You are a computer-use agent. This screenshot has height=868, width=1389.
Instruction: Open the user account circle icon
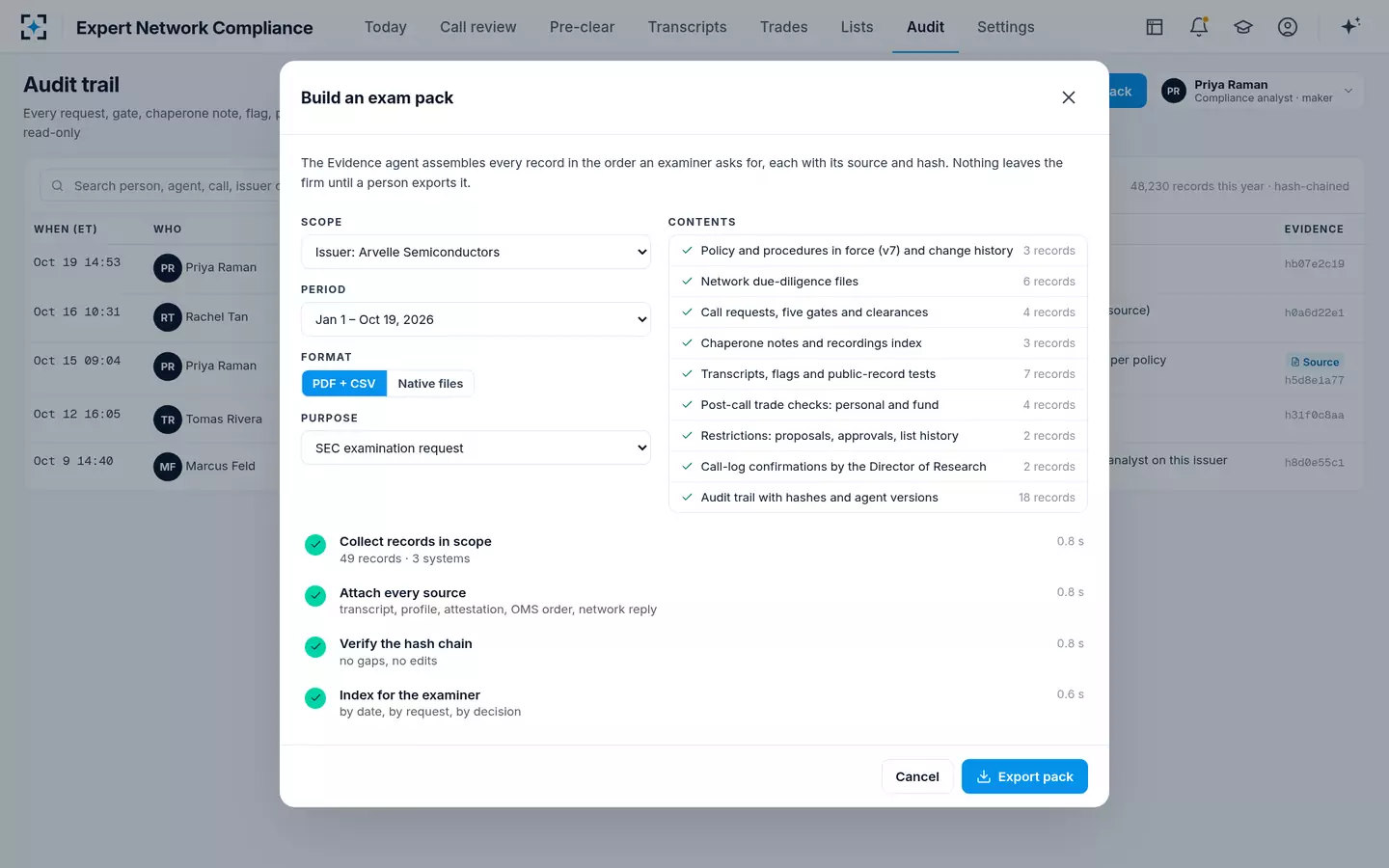[x=1288, y=27]
